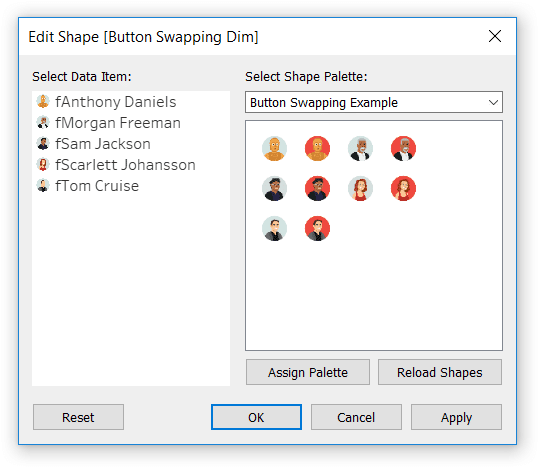Choose the red-background bearded older man shape
This screenshot has height=471, width=539.
[x=403, y=149]
